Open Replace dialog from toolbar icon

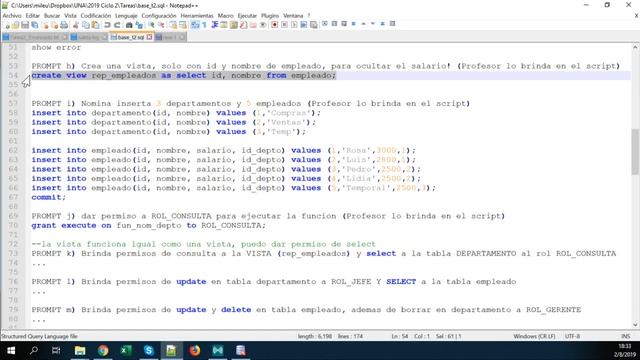pyautogui.click(x=139, y=25)
